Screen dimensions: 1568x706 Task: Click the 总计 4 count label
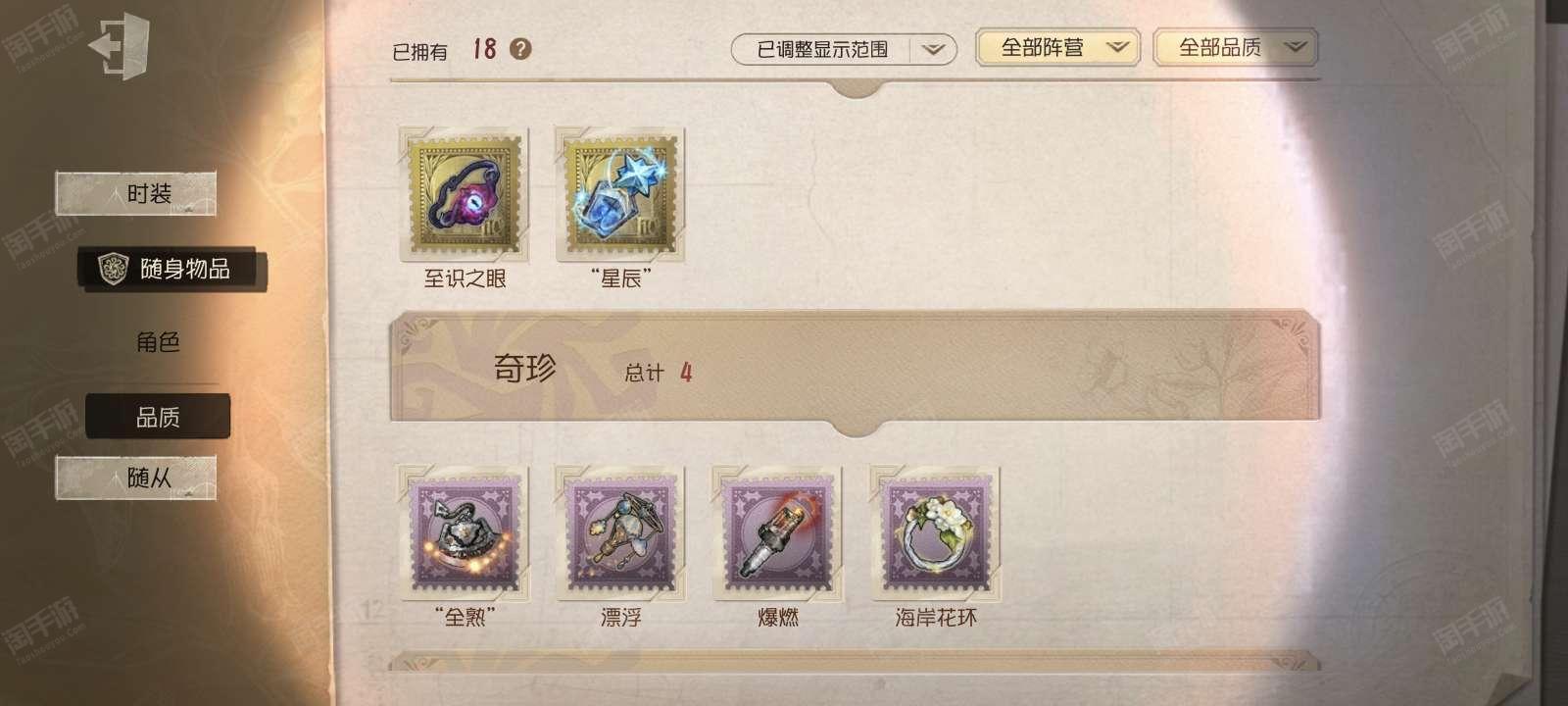point(659,373)
